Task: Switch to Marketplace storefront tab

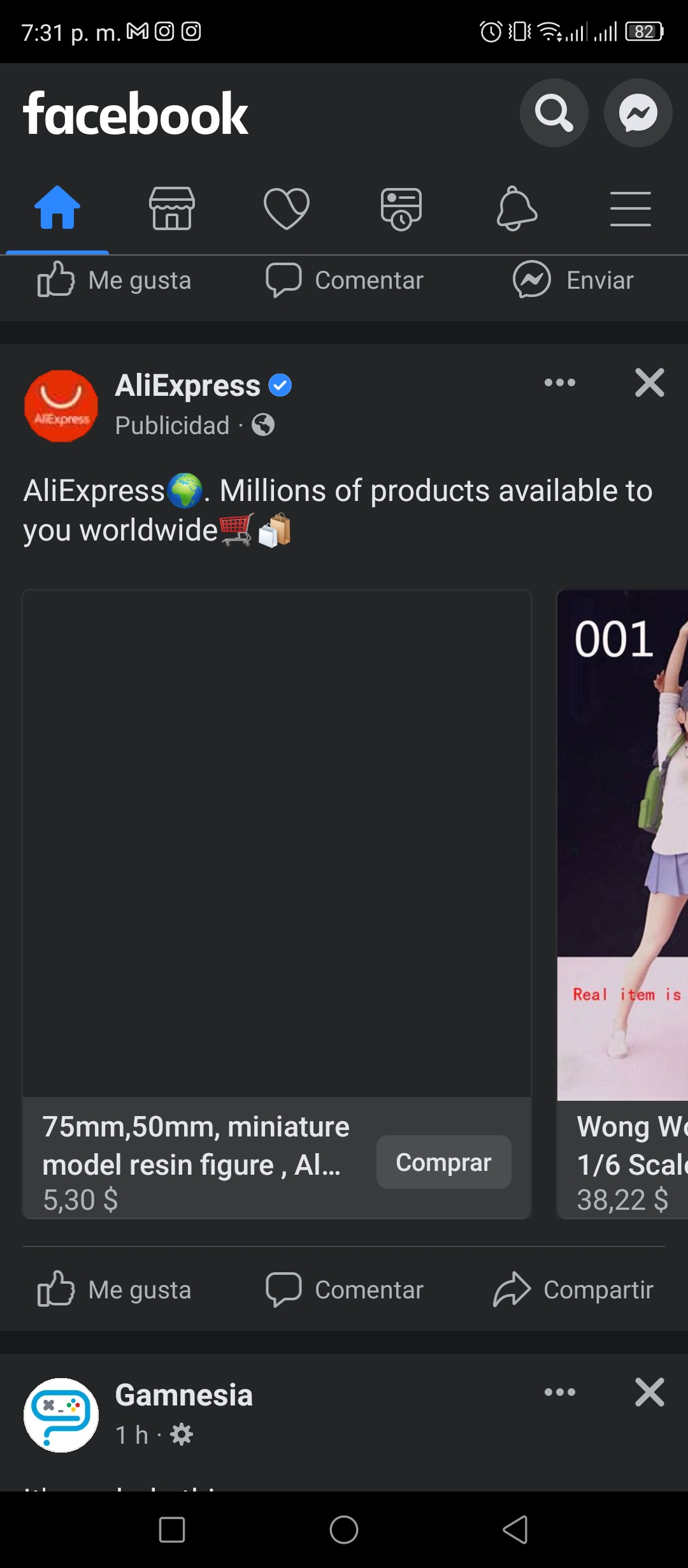Action: click(x=172, y=208)
